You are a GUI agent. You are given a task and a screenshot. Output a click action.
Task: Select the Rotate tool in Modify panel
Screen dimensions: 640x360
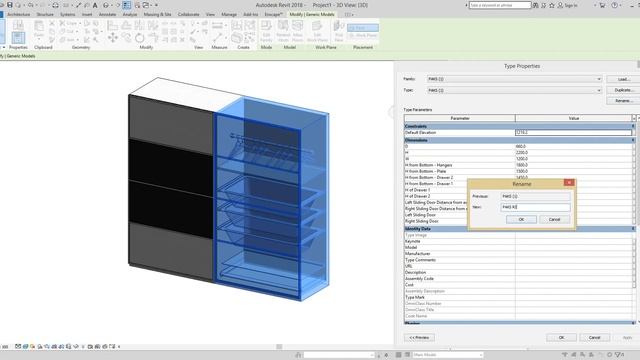click(140, 38)
